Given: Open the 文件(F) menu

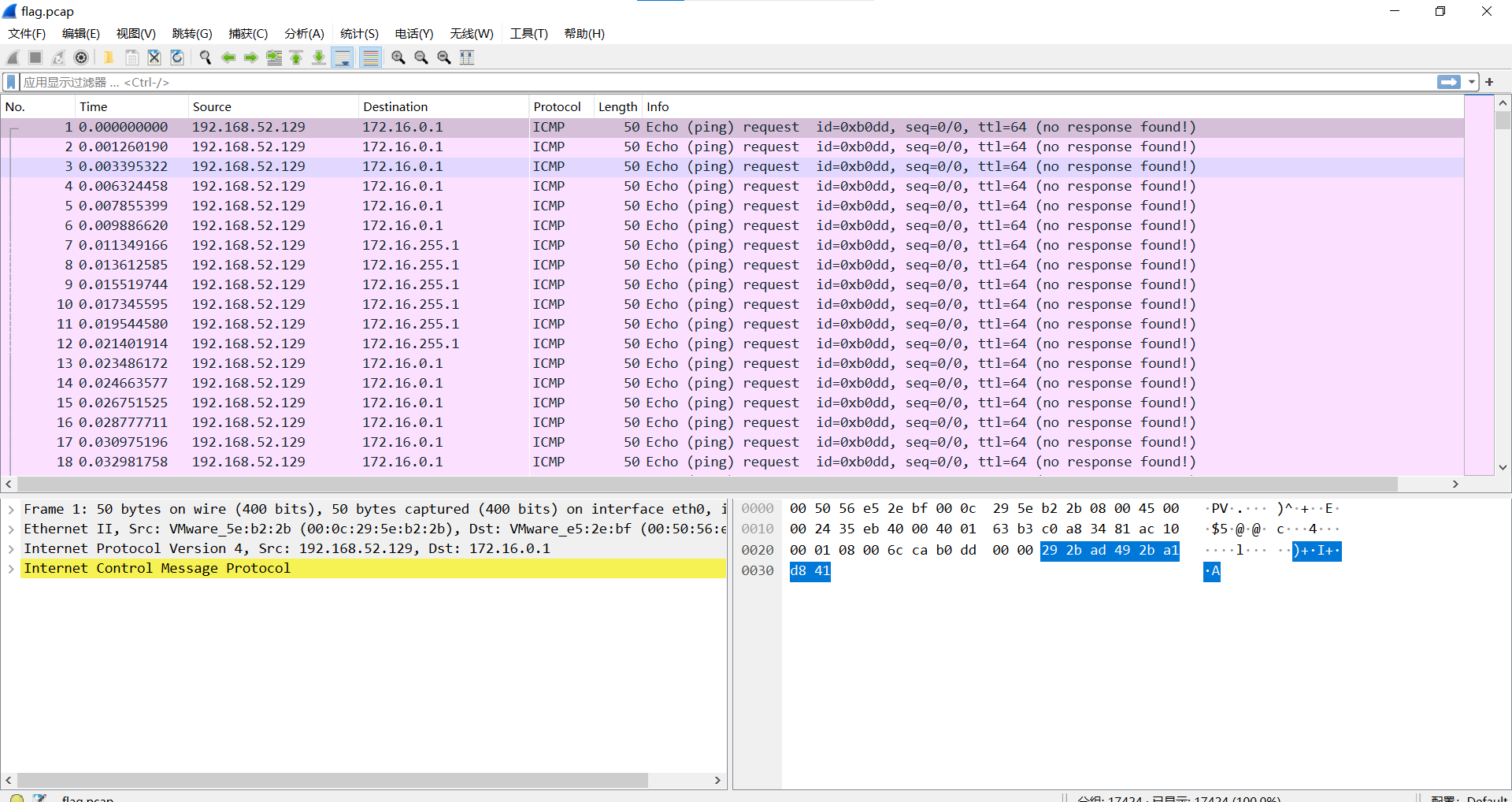Looking at the screenshot, I should [27, 34].
